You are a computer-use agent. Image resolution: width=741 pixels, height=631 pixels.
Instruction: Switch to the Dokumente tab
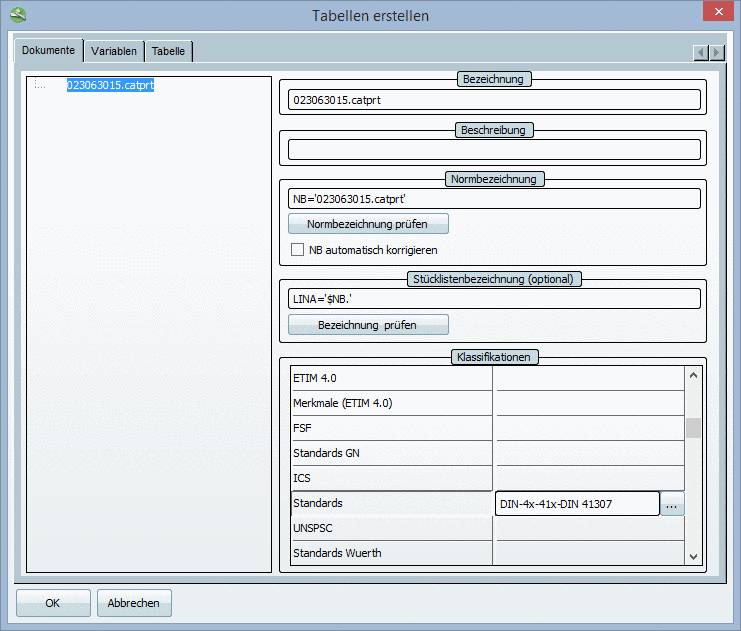pos(48,51)
